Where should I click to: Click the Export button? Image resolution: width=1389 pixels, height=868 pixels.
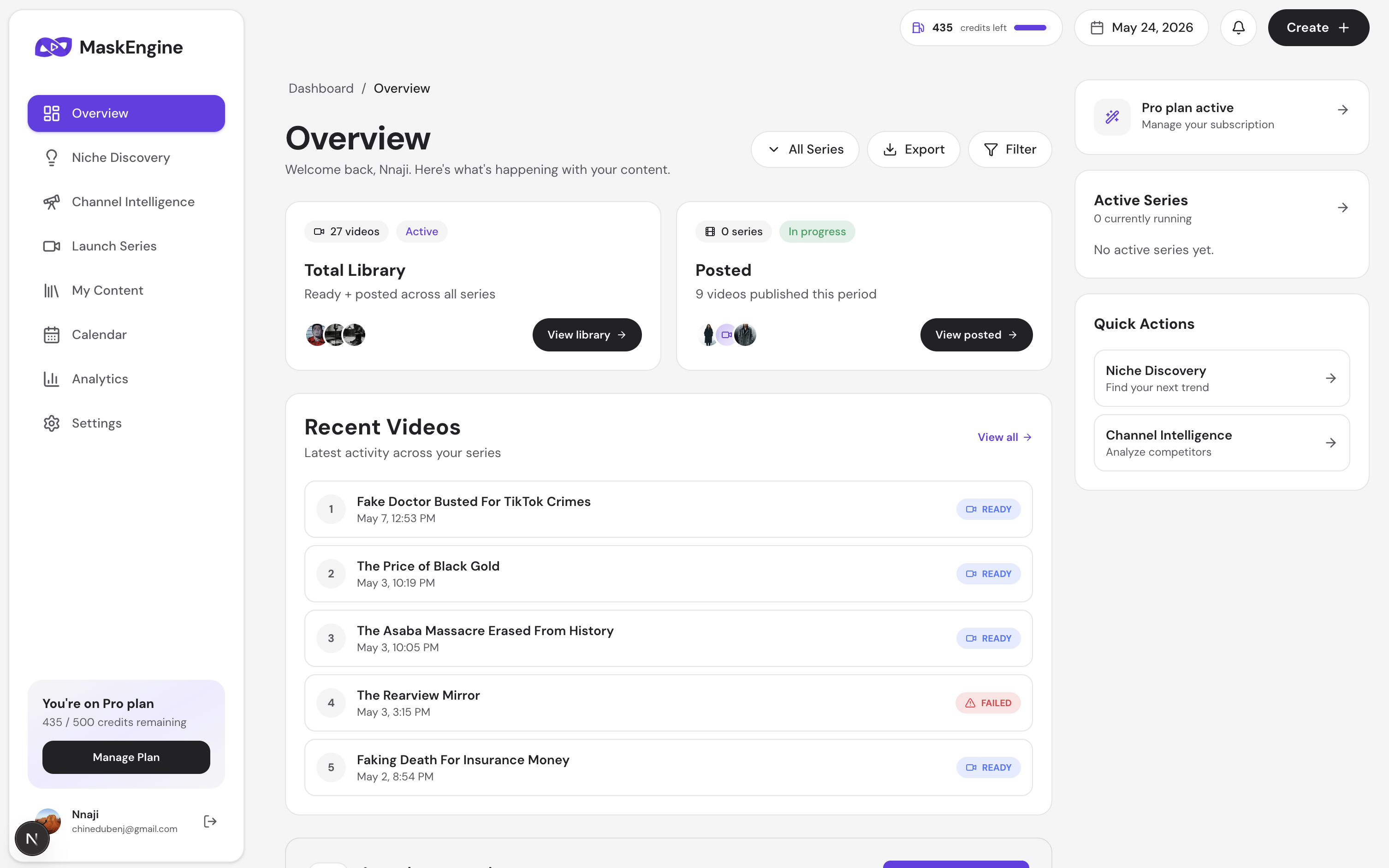click(x=913, y=149)
